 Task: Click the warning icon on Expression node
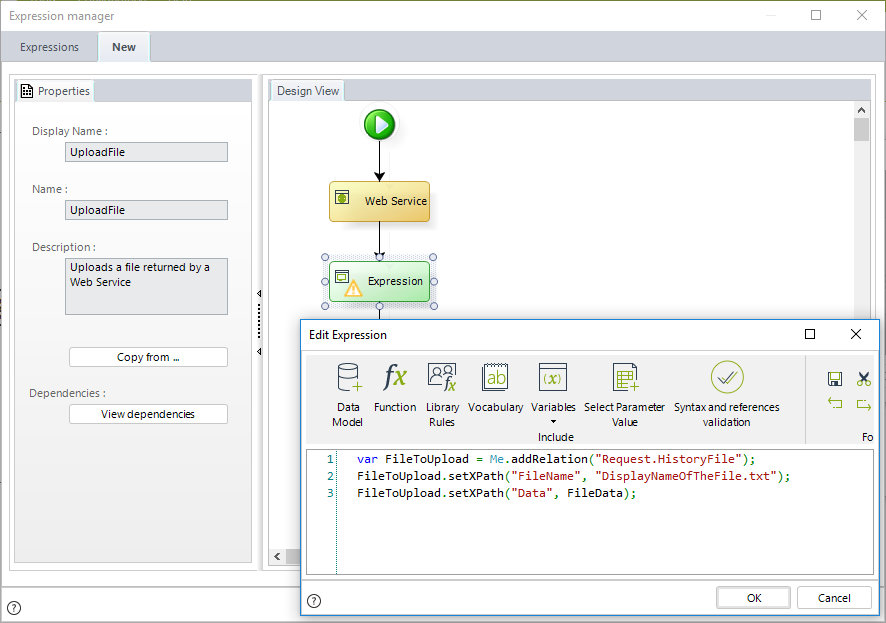click(353, 289)
